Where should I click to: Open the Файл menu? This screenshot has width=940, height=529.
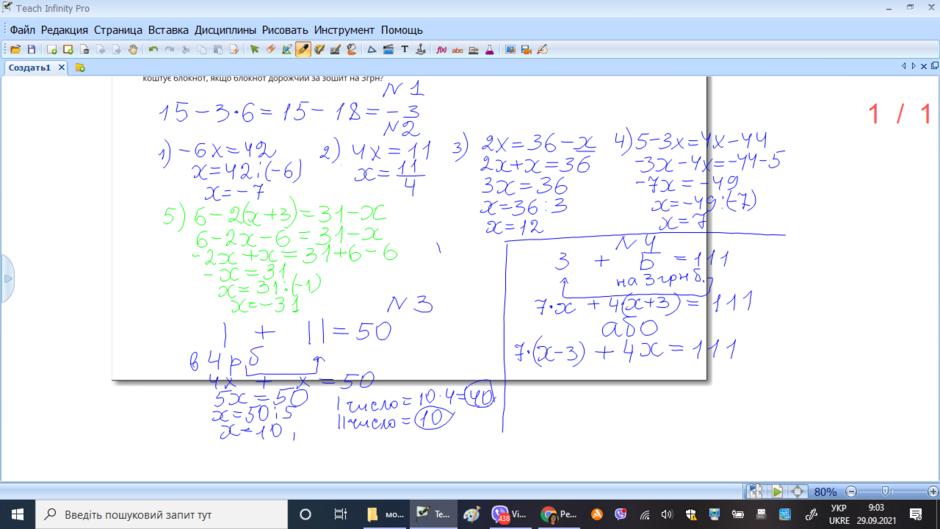click(22, 30)
